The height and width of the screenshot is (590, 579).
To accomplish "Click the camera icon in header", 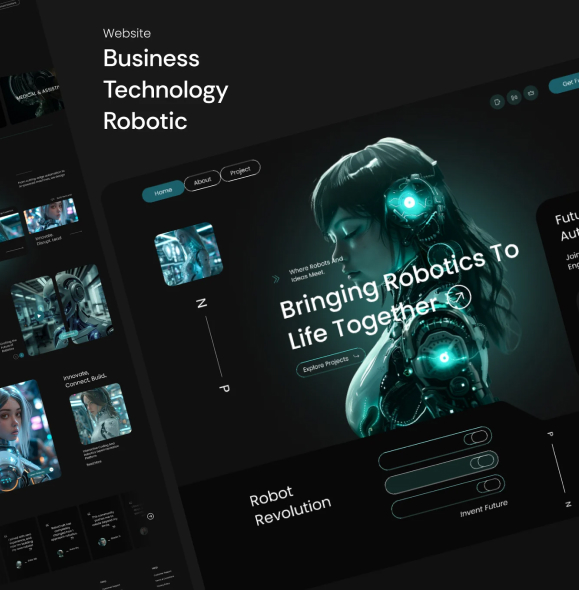I will (x=531, y=93).
